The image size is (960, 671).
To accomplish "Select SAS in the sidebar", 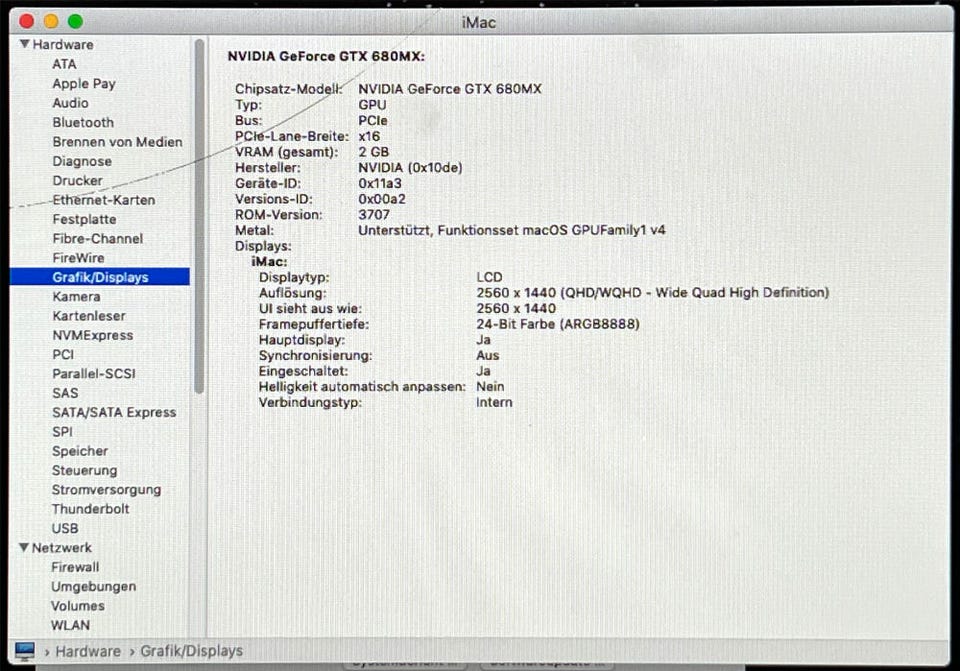I will click(65, 393).
